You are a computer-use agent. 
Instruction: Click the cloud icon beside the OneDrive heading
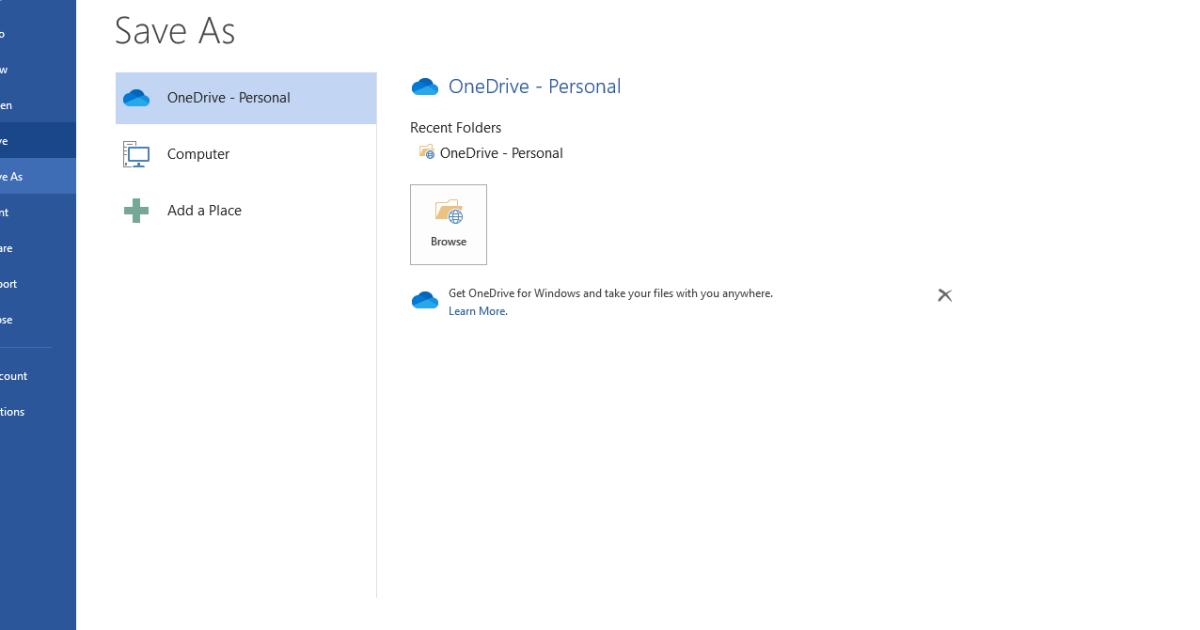click(x=424, y=86)
